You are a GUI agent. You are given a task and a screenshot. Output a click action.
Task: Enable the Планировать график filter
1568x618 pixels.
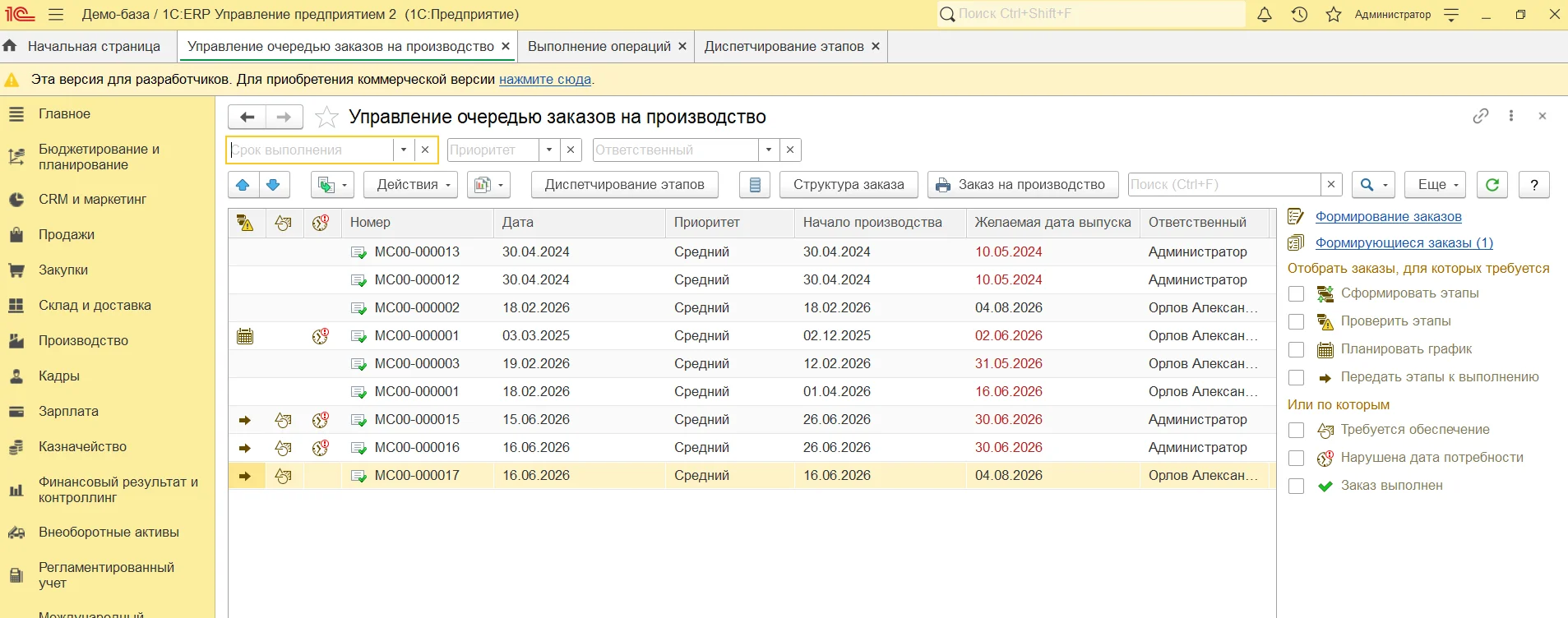click(1297, 350)
